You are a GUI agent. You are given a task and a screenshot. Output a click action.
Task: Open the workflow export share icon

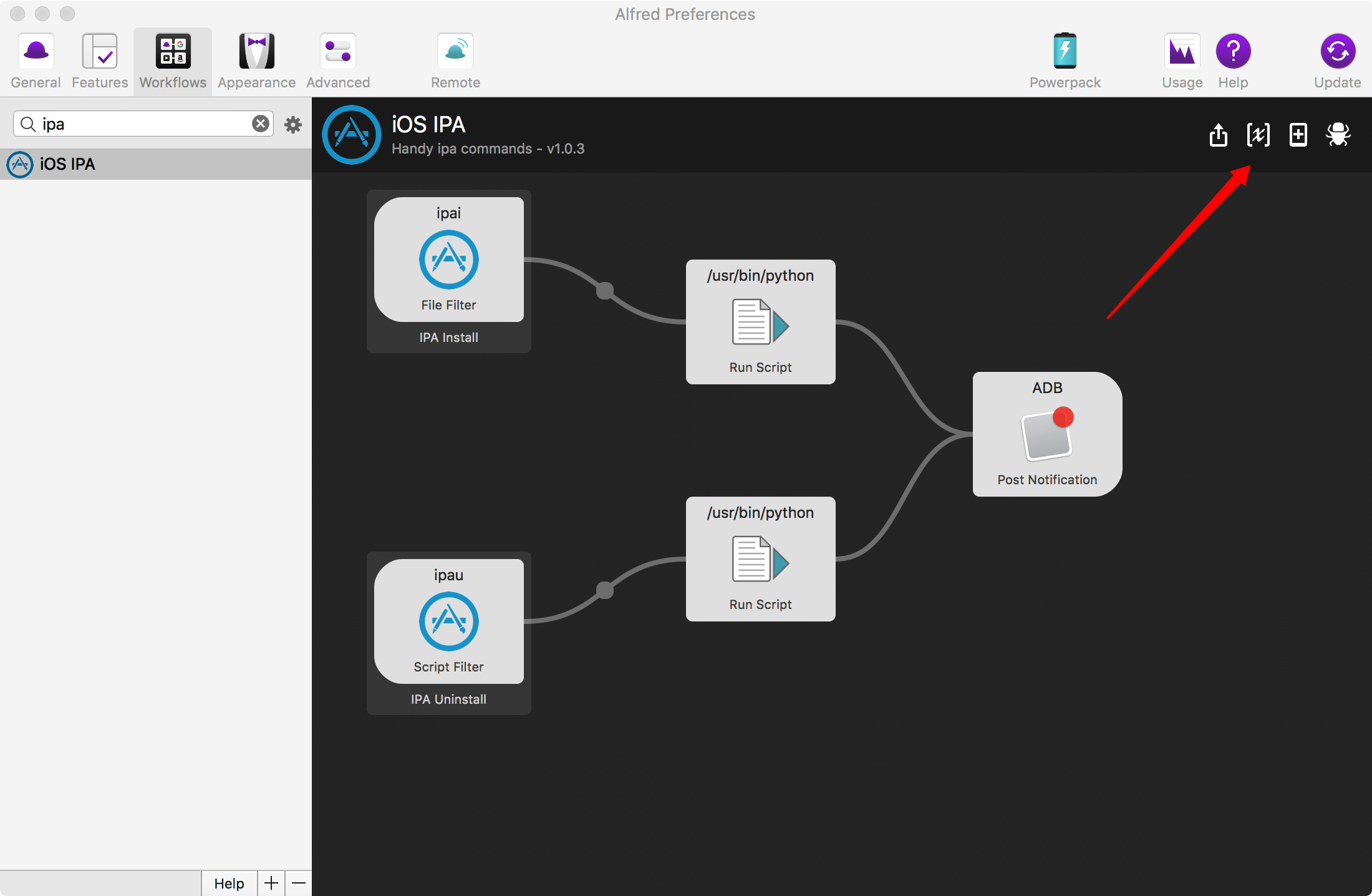(1218, 135)
